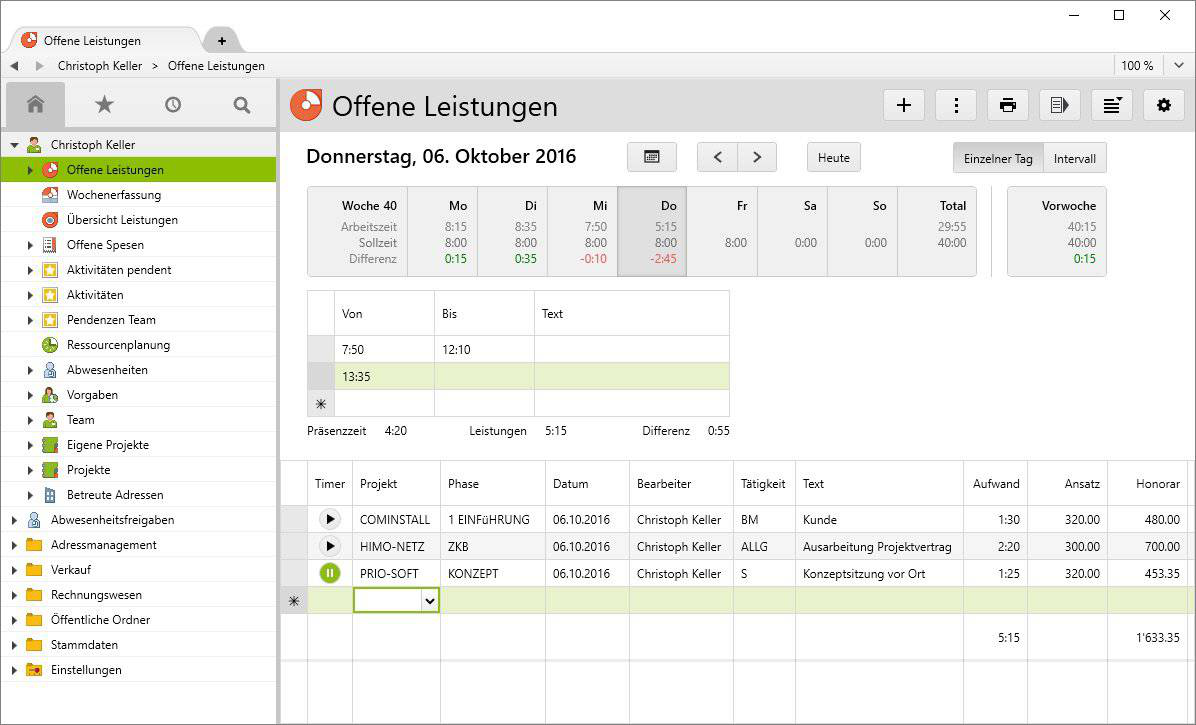This screenshot has height=725, width=1196.
Task: Sort by the Honorar column header
Action: pyautogui.click(x=1147, y=483)
